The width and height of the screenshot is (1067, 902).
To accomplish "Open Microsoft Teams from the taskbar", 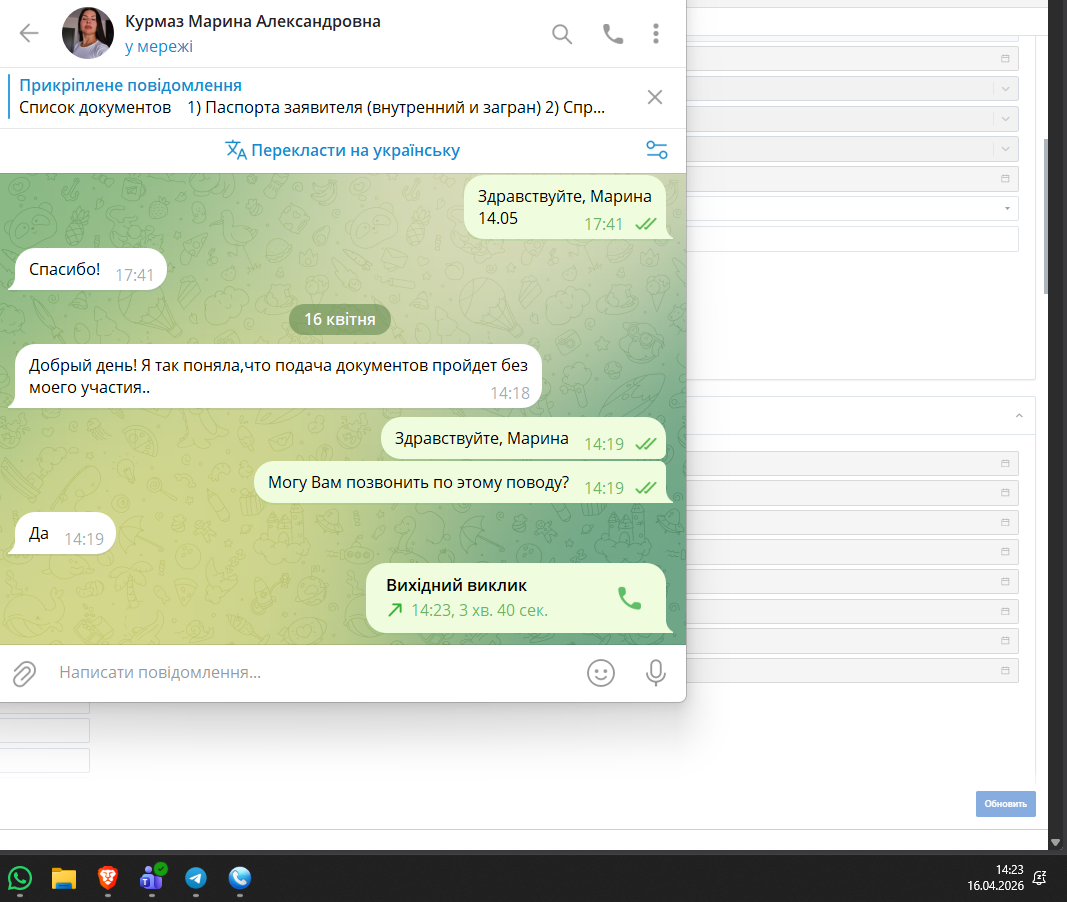I will click(x=152, y=878).
